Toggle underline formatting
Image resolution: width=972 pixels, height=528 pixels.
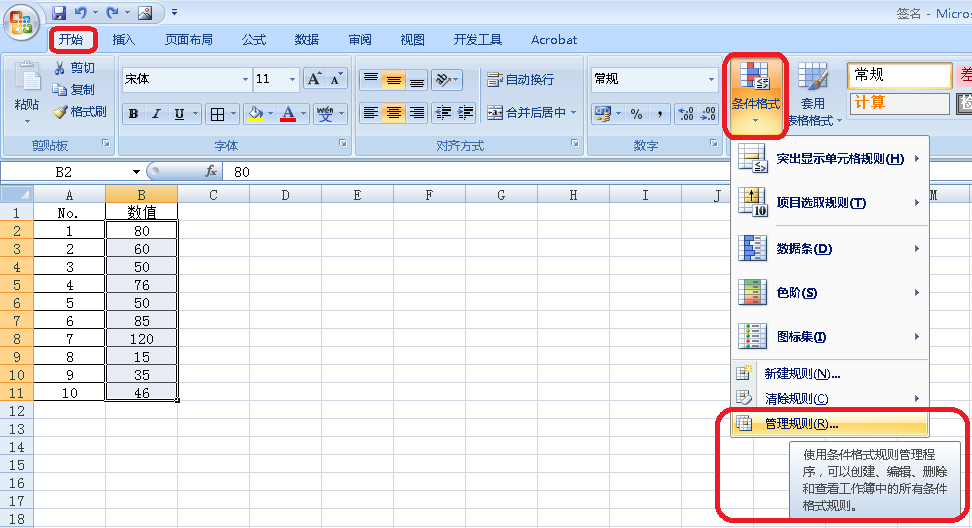pyautogui.click(x=179, y=114)
